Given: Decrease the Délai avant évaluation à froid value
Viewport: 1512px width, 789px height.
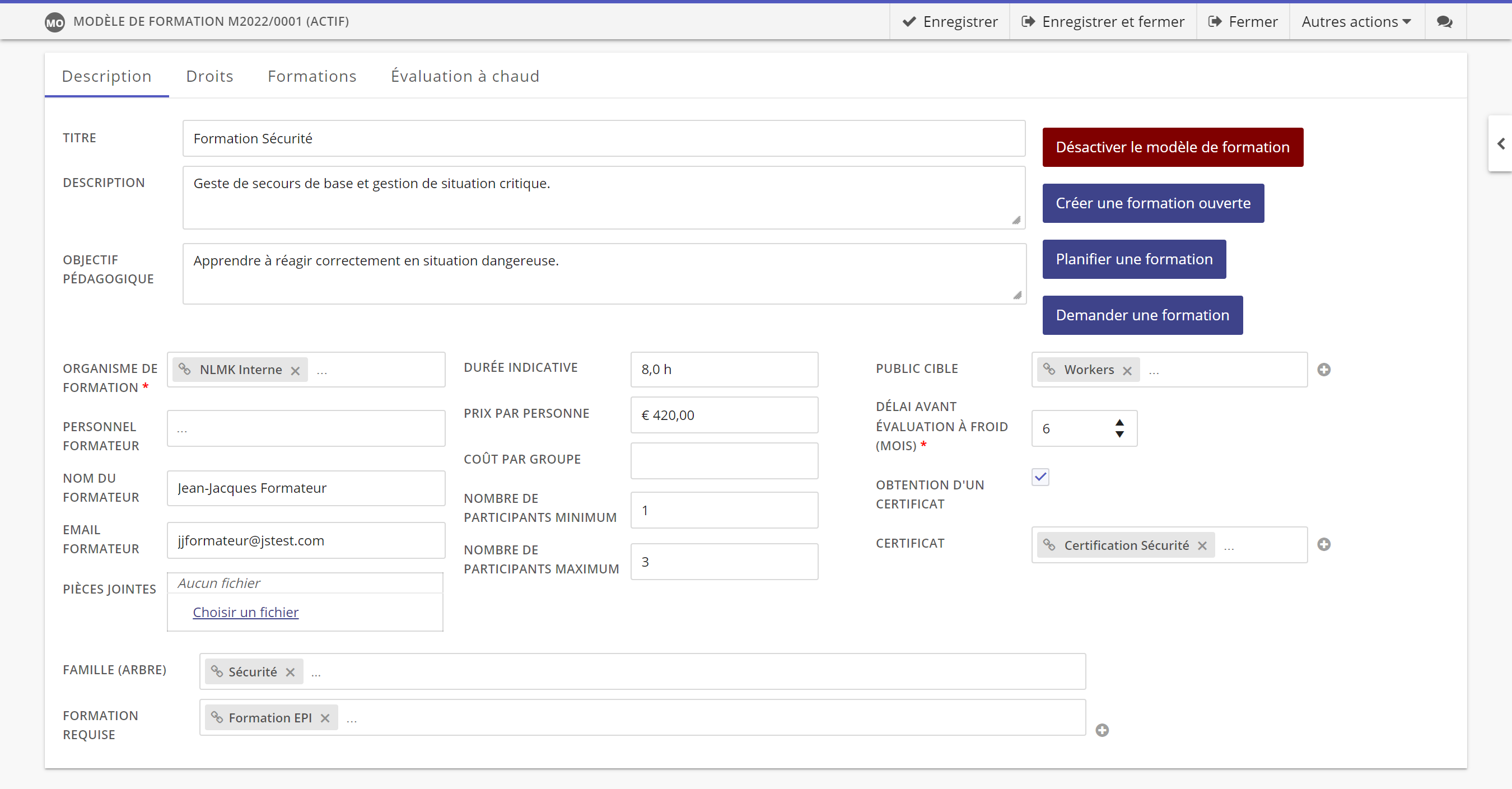Looking at the screenshot, I should (x=1119, y=435).
